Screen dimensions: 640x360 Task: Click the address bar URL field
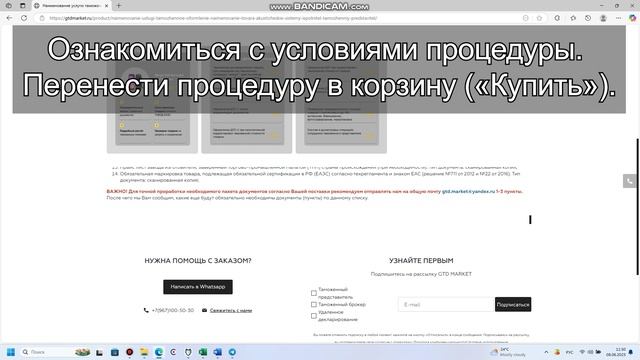coord(282,18)
